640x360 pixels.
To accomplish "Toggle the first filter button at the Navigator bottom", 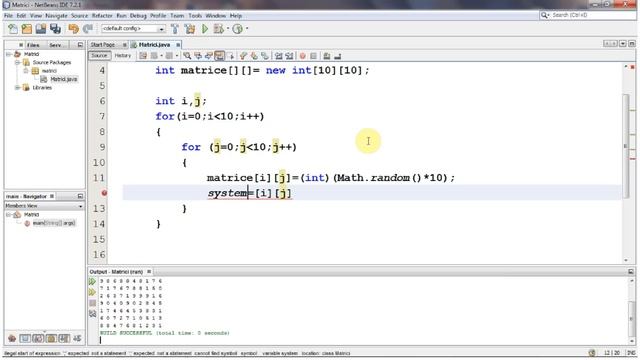I will [12, 338].
